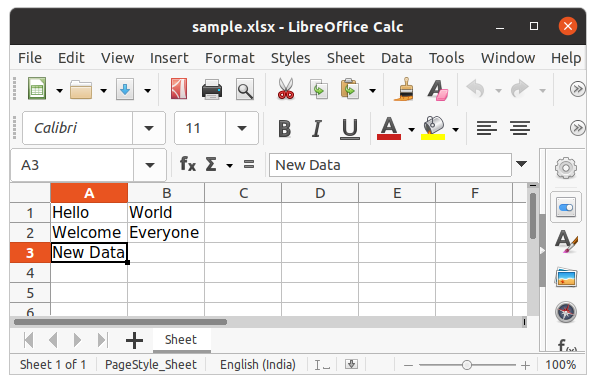Click the Copy icon

(x=319, y=90)
